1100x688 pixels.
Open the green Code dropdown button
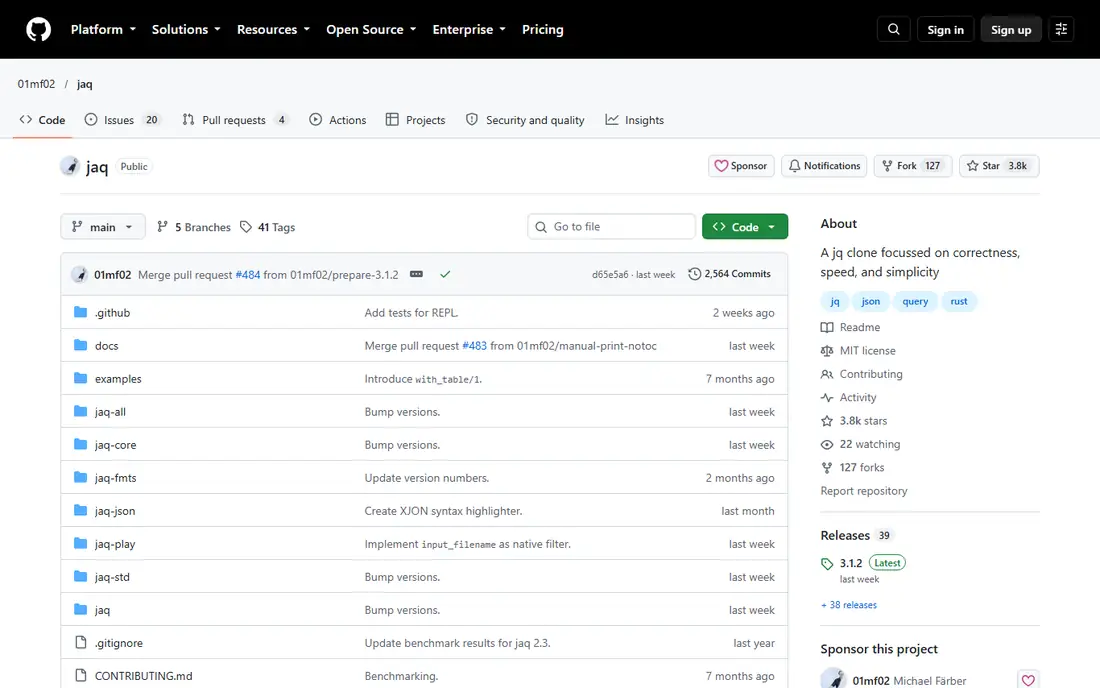pyautogui.click(x=745, y=227)
